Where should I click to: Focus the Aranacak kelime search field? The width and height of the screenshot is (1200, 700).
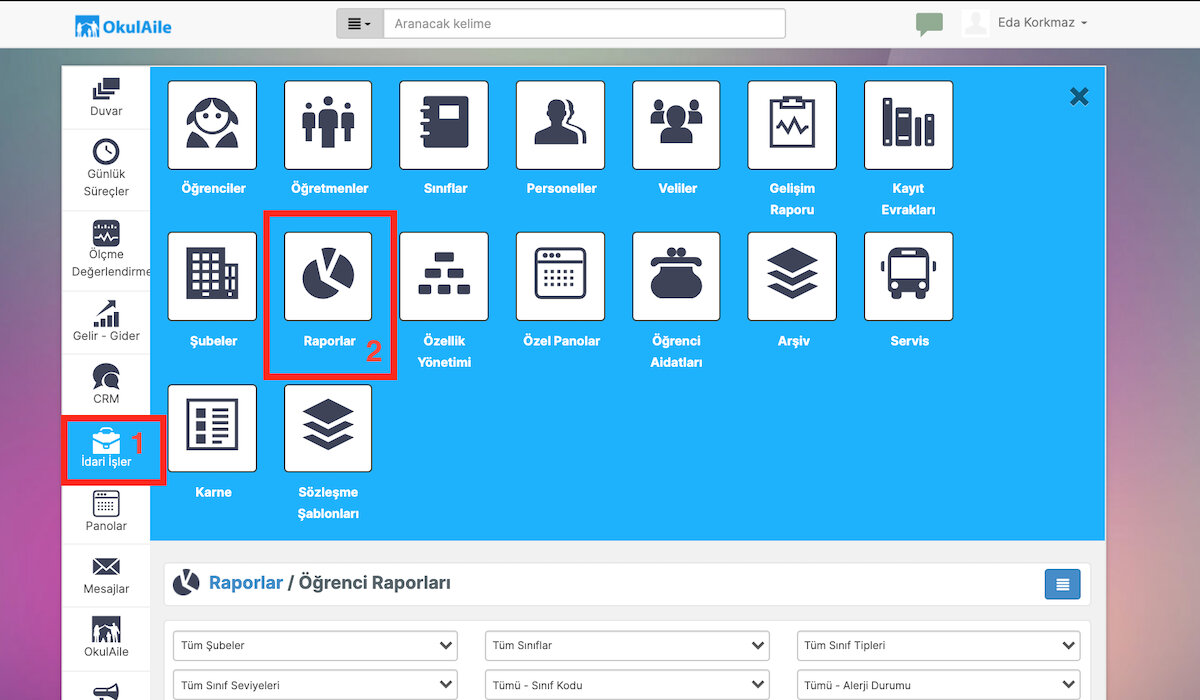click(584, 23)
